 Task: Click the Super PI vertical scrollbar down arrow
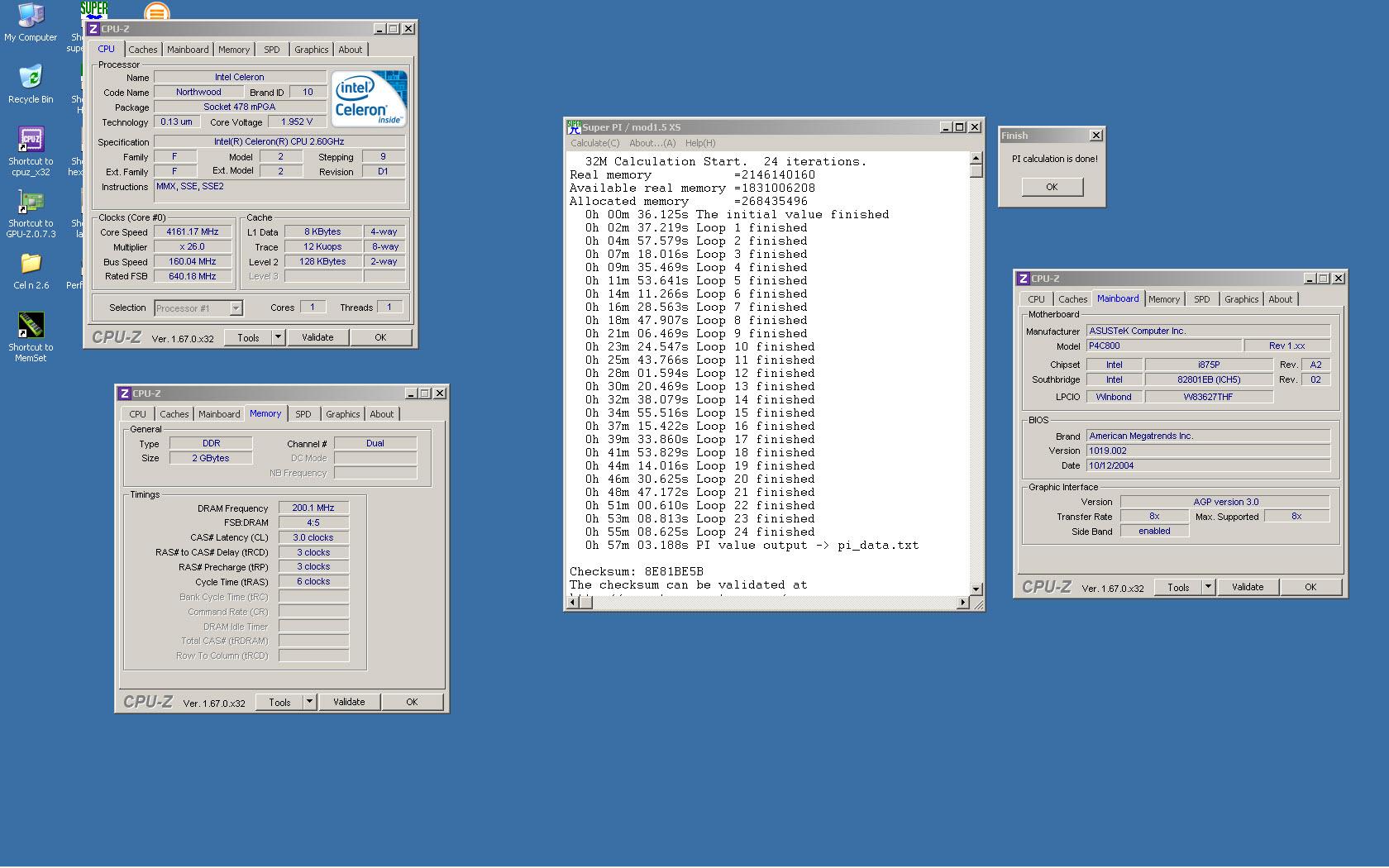click(x=976, y=589)
